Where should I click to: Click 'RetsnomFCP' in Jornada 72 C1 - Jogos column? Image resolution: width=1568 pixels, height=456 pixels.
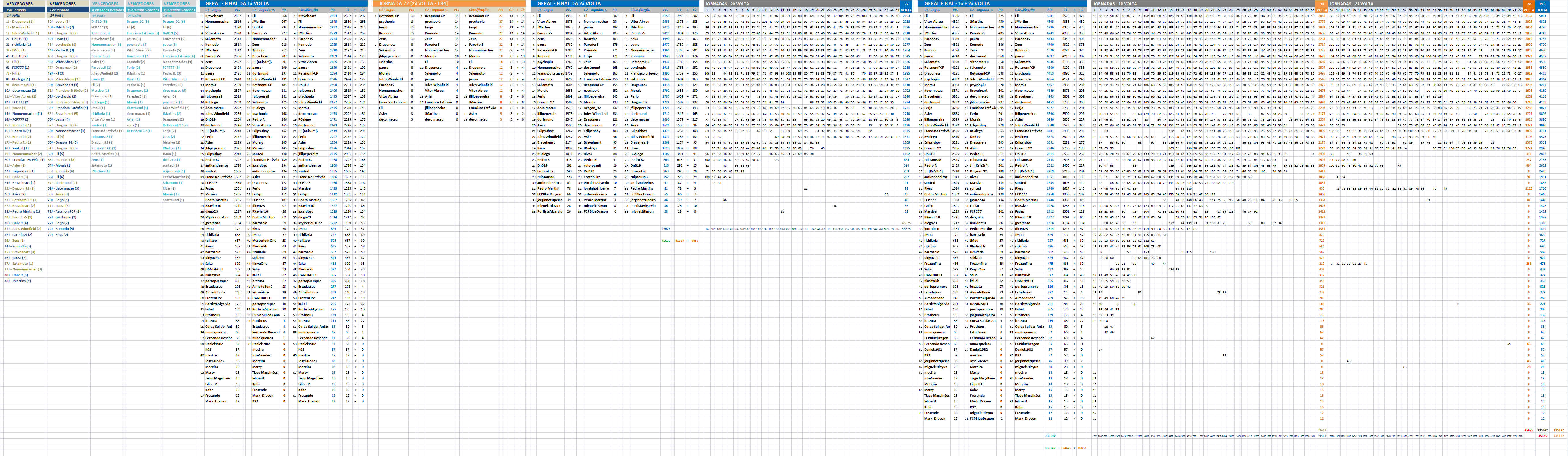[393, 16]
